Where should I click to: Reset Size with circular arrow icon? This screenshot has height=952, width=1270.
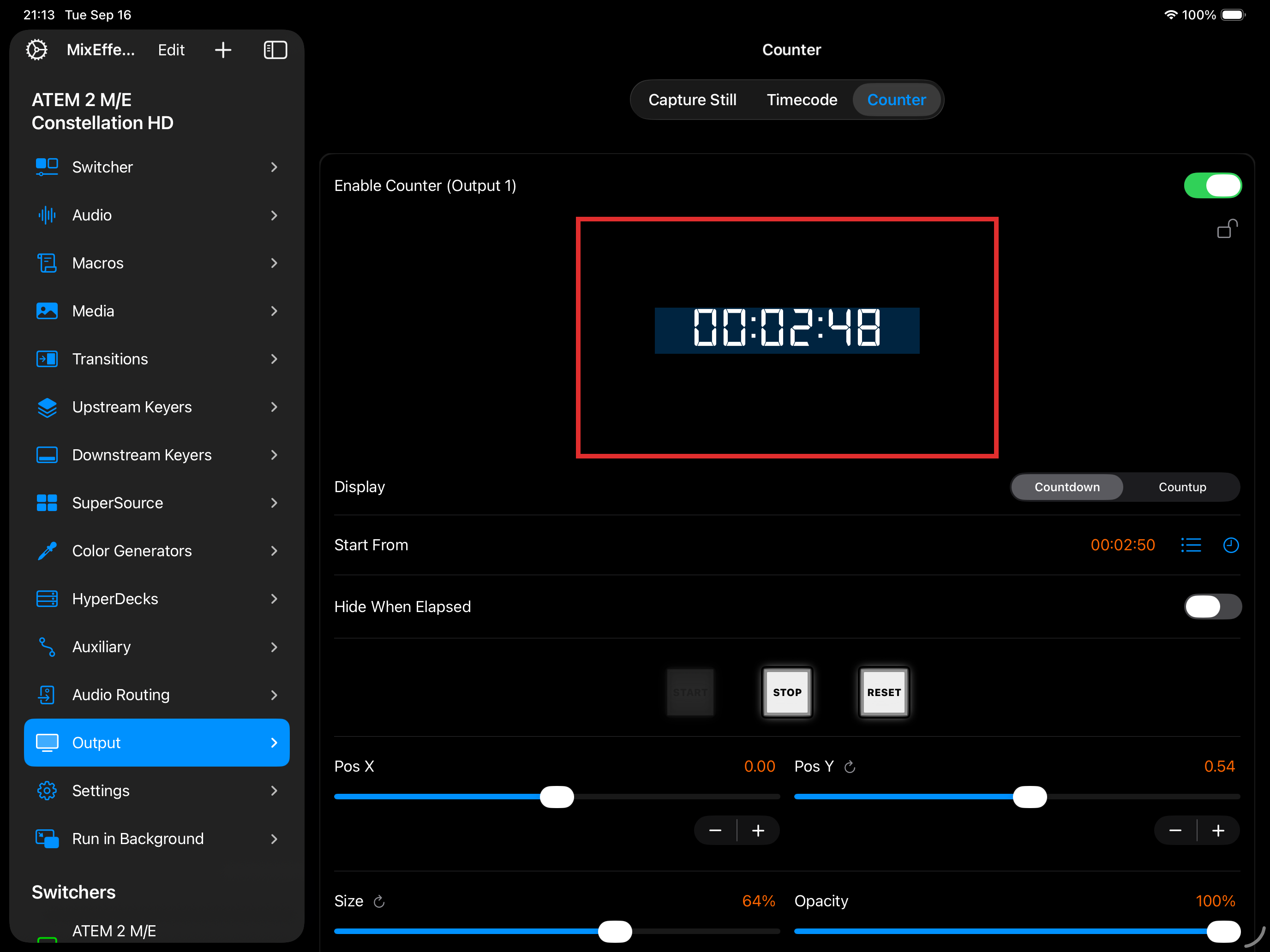pyautogui.click(x=379, y=902)
